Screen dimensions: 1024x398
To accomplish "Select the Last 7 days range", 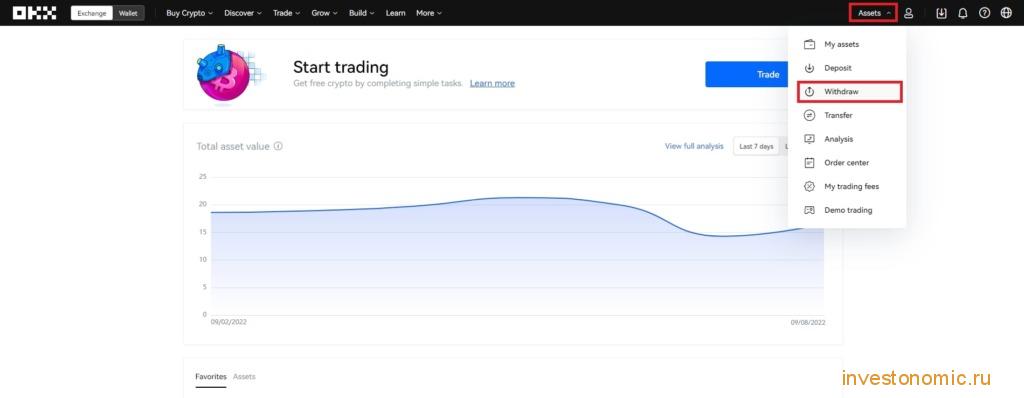I will tap(756, 146).
